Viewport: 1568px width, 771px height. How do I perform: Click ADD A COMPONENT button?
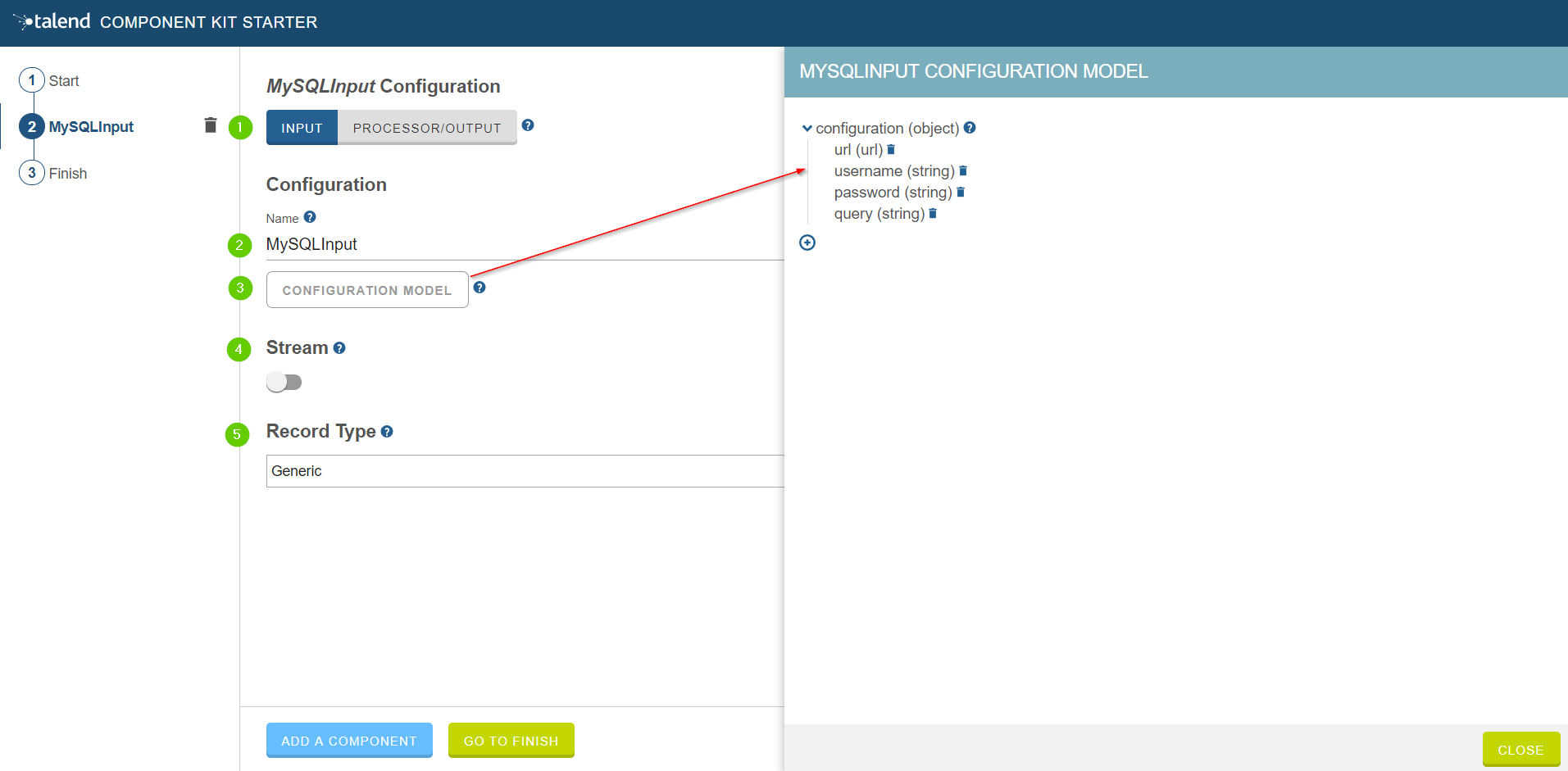coord(349,741)
